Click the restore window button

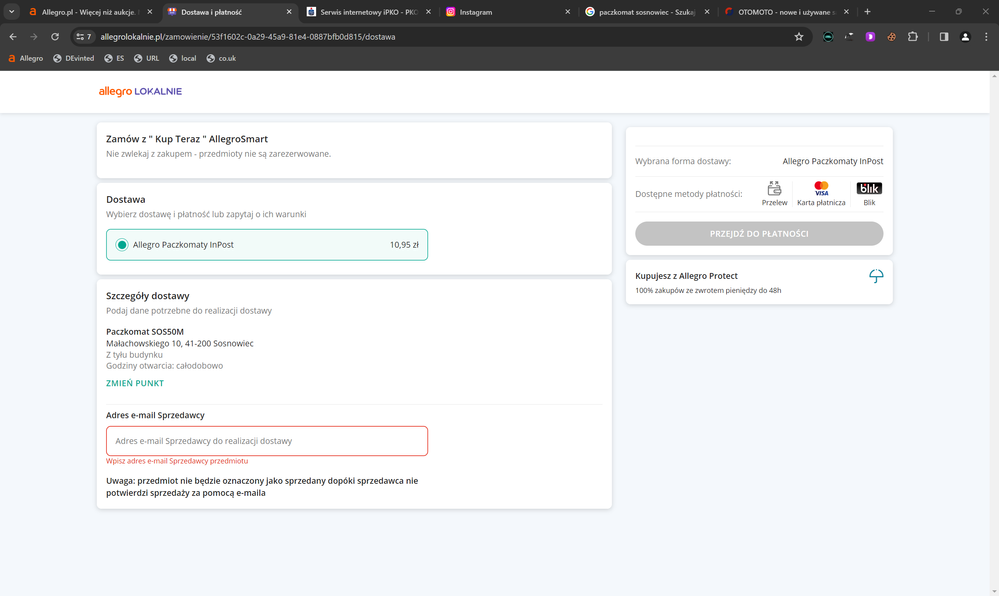point(958,11)
